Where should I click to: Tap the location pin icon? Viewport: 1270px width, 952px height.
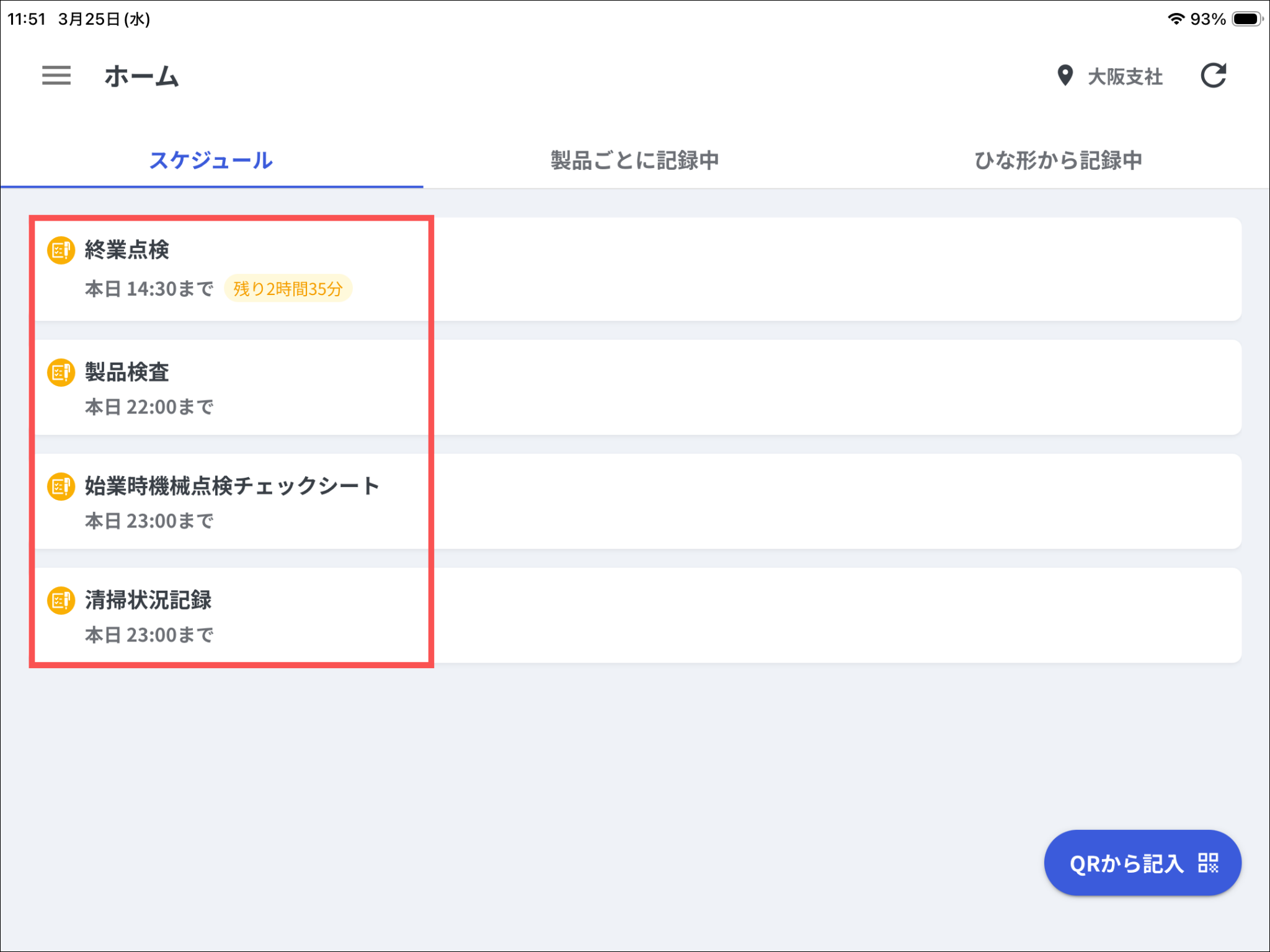tap(1065, 76)
